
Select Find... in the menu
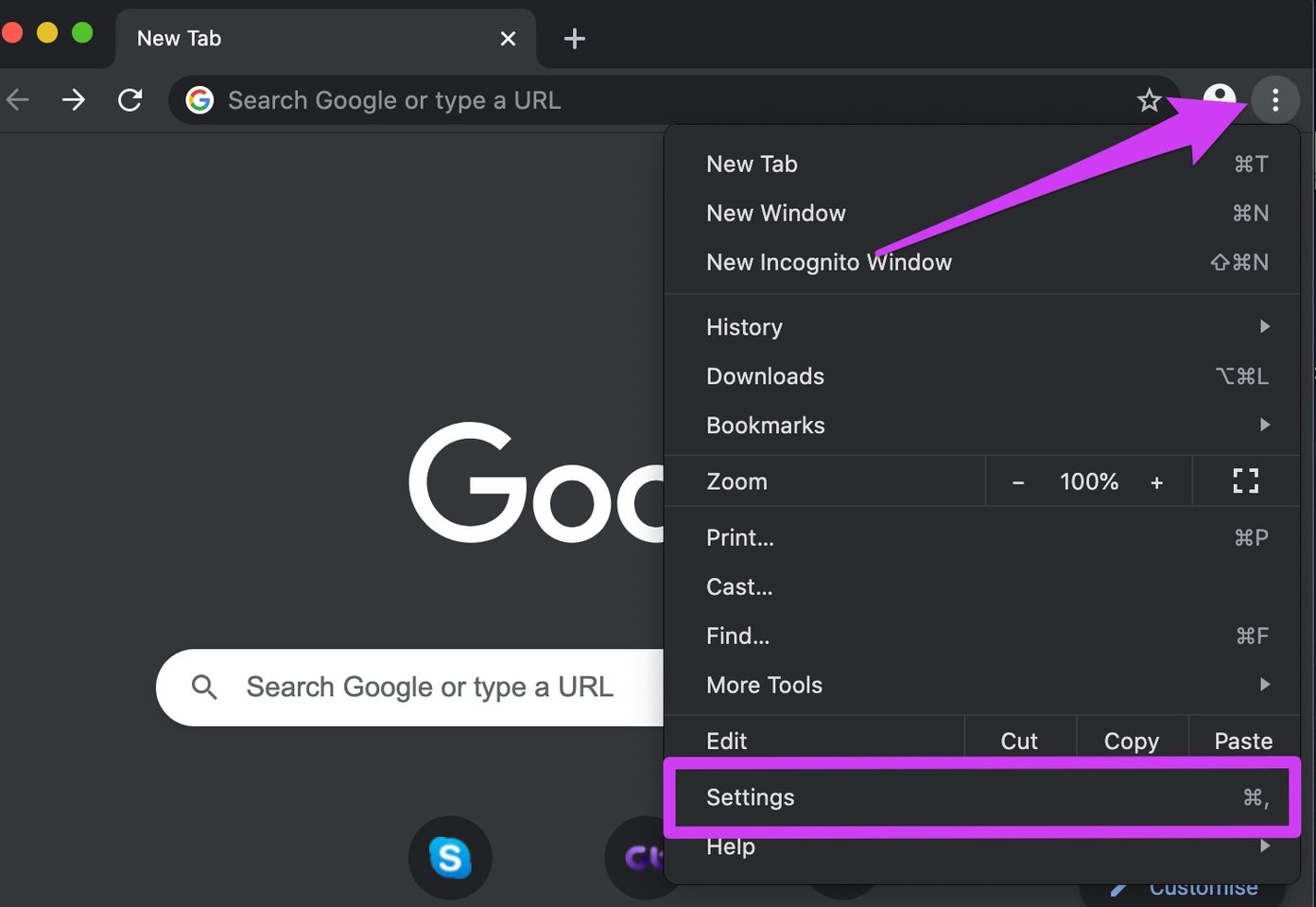[982, 636]
